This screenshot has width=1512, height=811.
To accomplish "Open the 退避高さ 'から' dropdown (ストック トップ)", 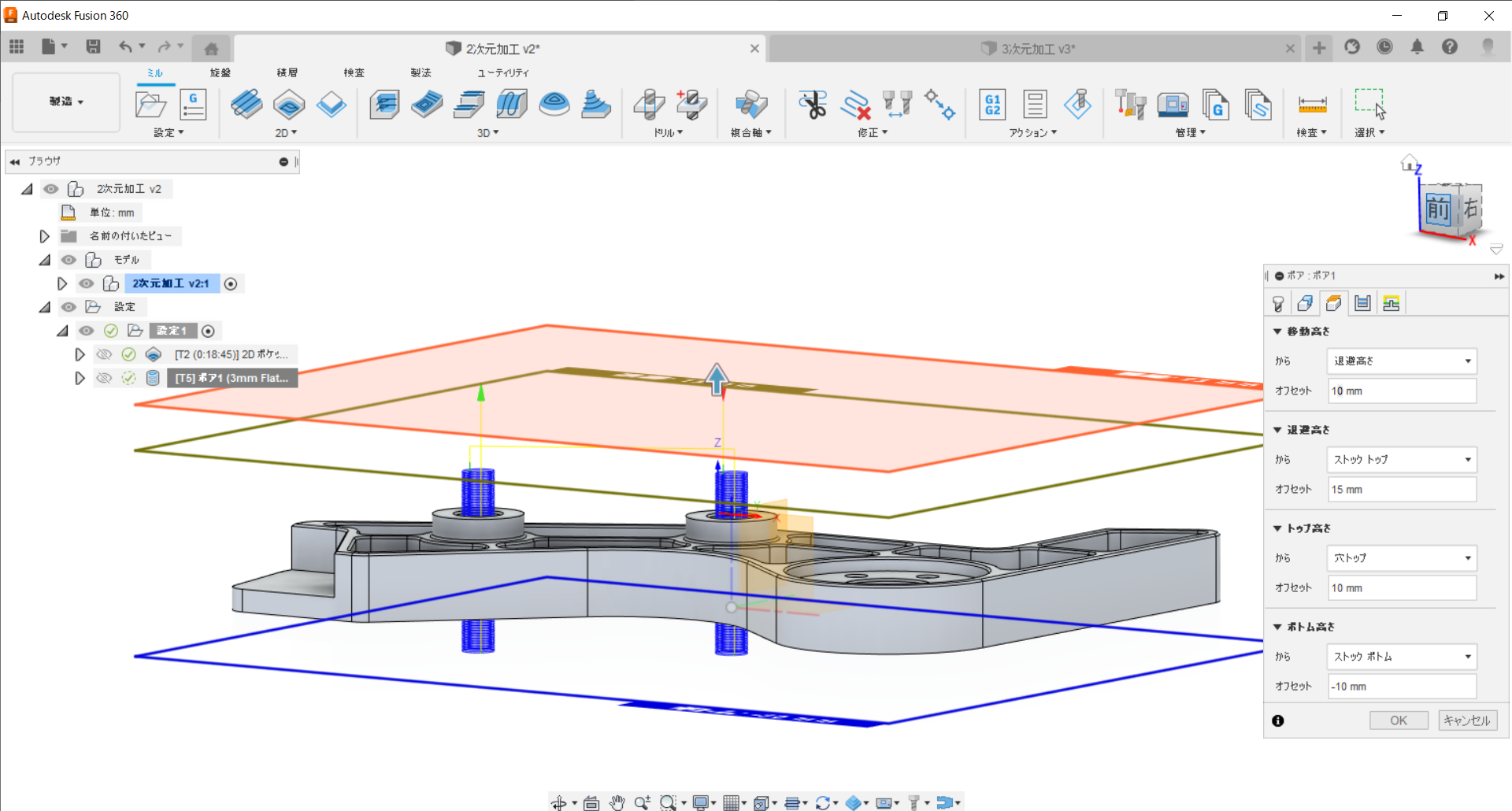I will (1402, 459).
